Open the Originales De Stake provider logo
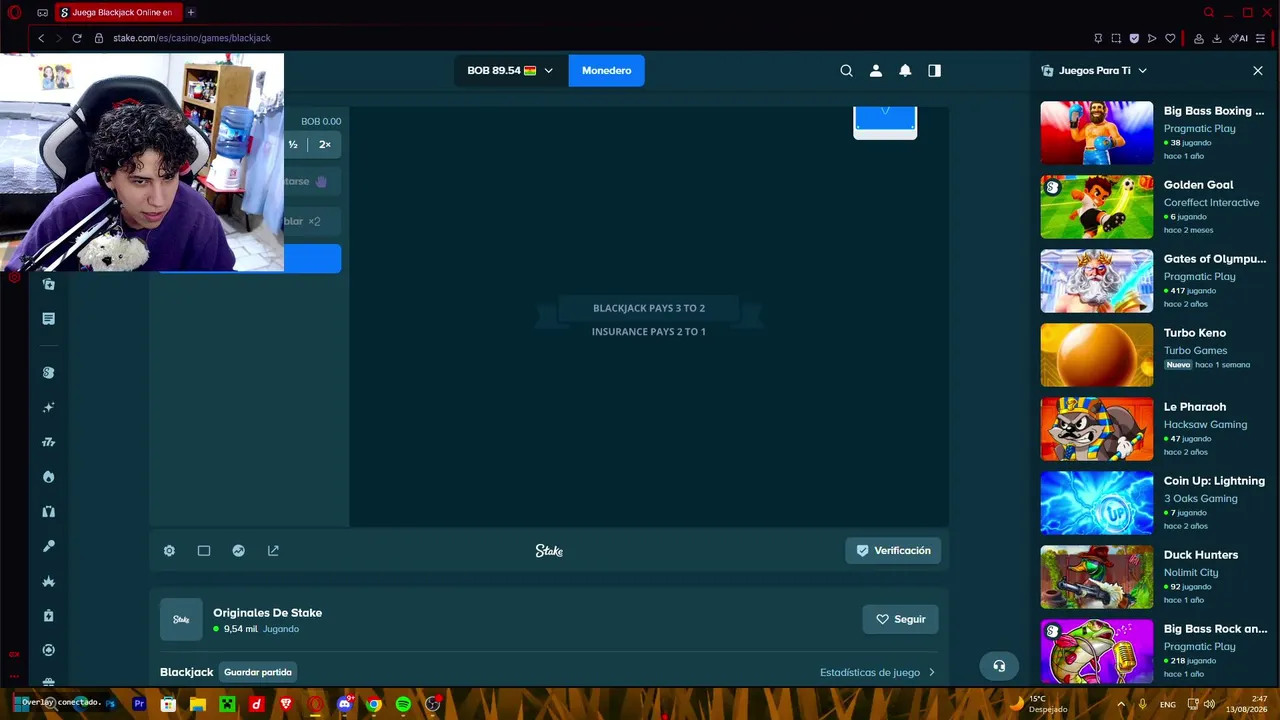This screenshot has height=720, width=1280. tap(181, 620)
